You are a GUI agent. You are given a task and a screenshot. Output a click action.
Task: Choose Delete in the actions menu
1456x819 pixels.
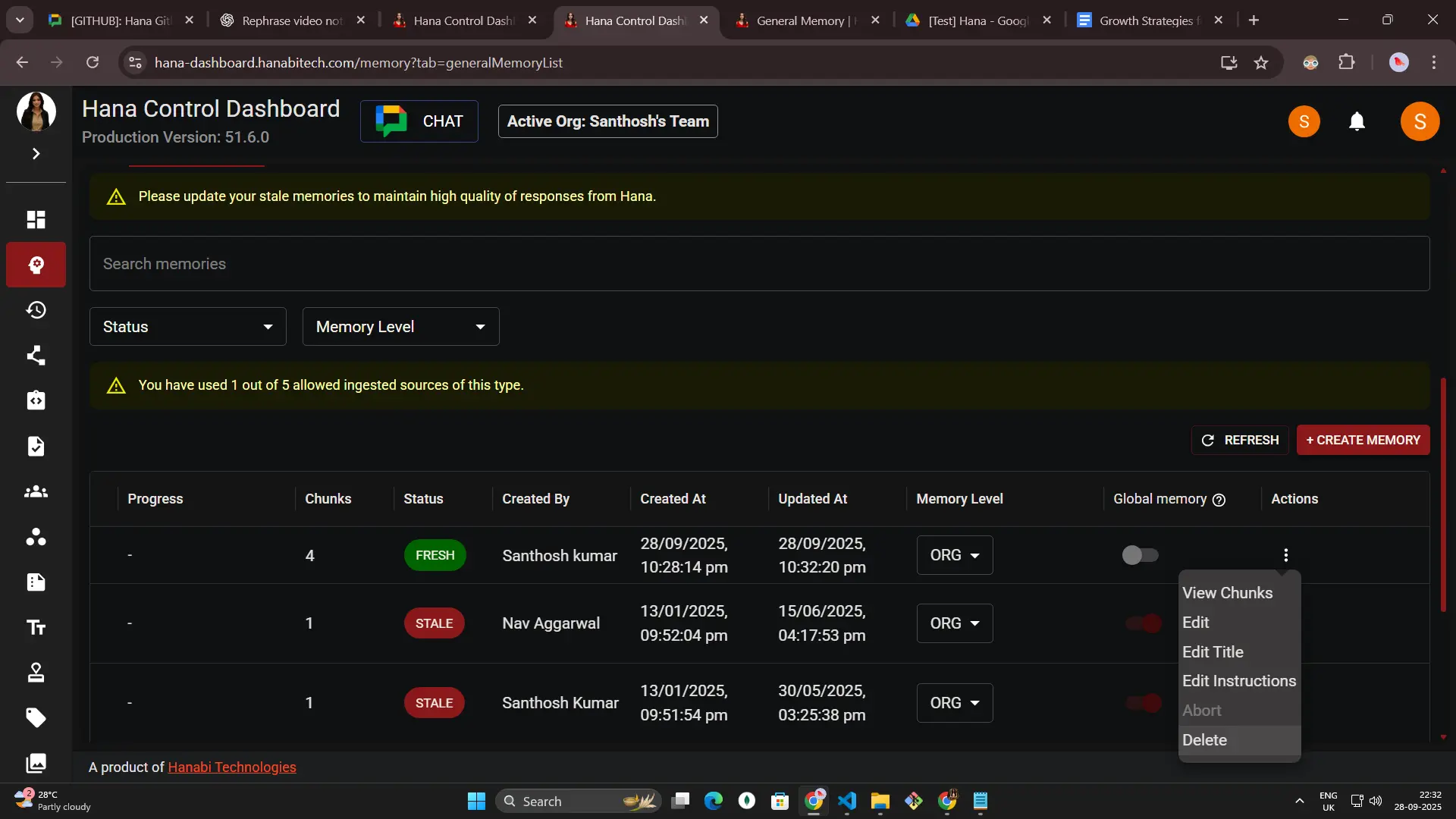point(1204,740)
